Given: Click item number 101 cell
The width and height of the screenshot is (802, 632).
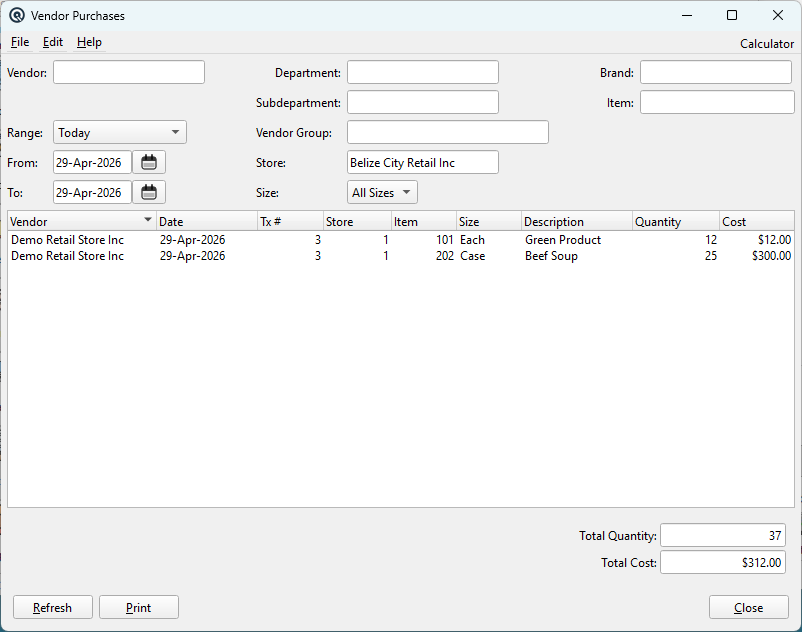Looking at the screenshot, I should point(444,240).
